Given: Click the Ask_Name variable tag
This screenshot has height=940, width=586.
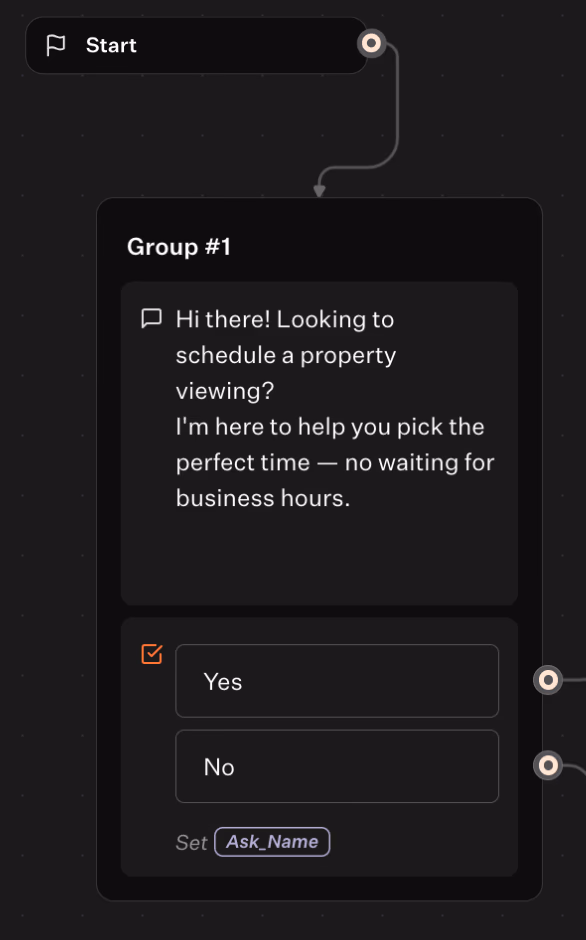Looking at the screenshot, I should pyautogui.click(x=272, y=842).
